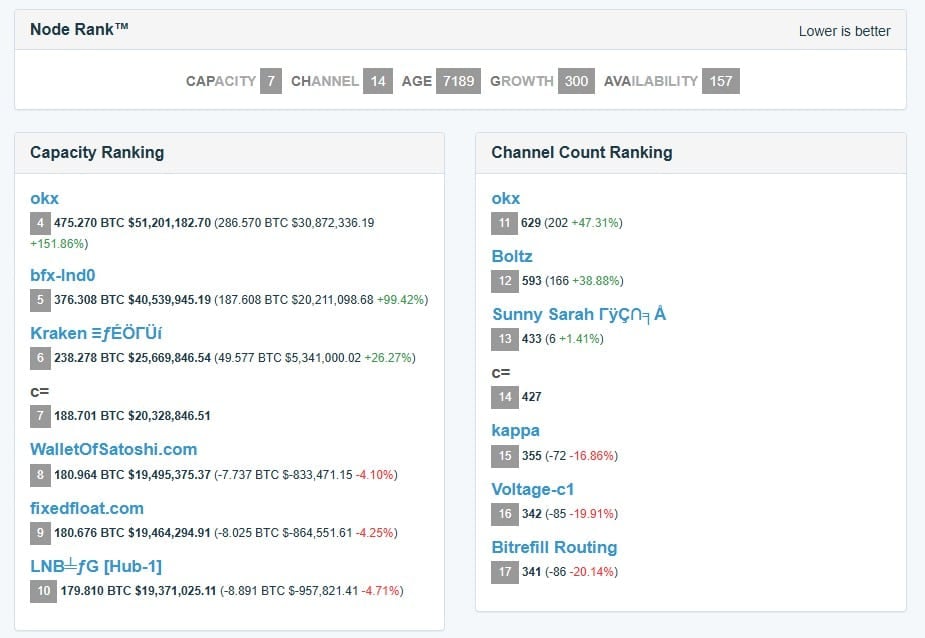Click the Availability rank badge 157
The width and height of the screenshot is (925, 638).
click(721, 81)
